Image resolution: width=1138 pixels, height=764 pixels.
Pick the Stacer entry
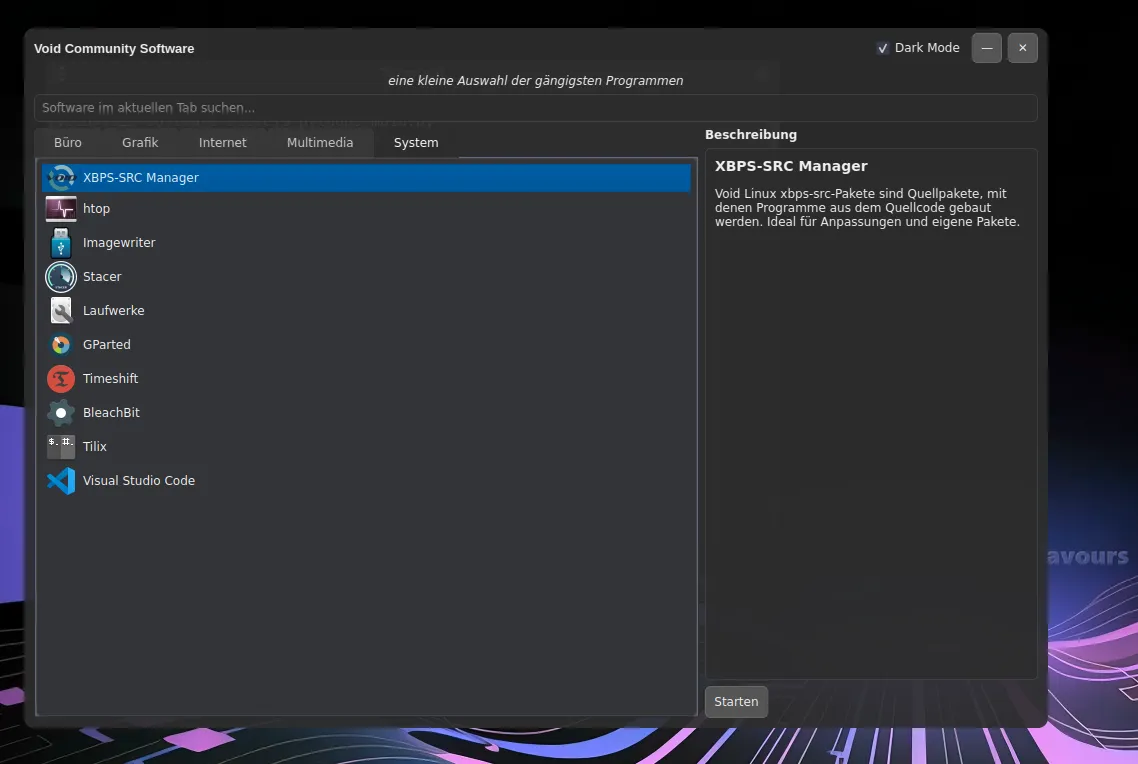367,277
